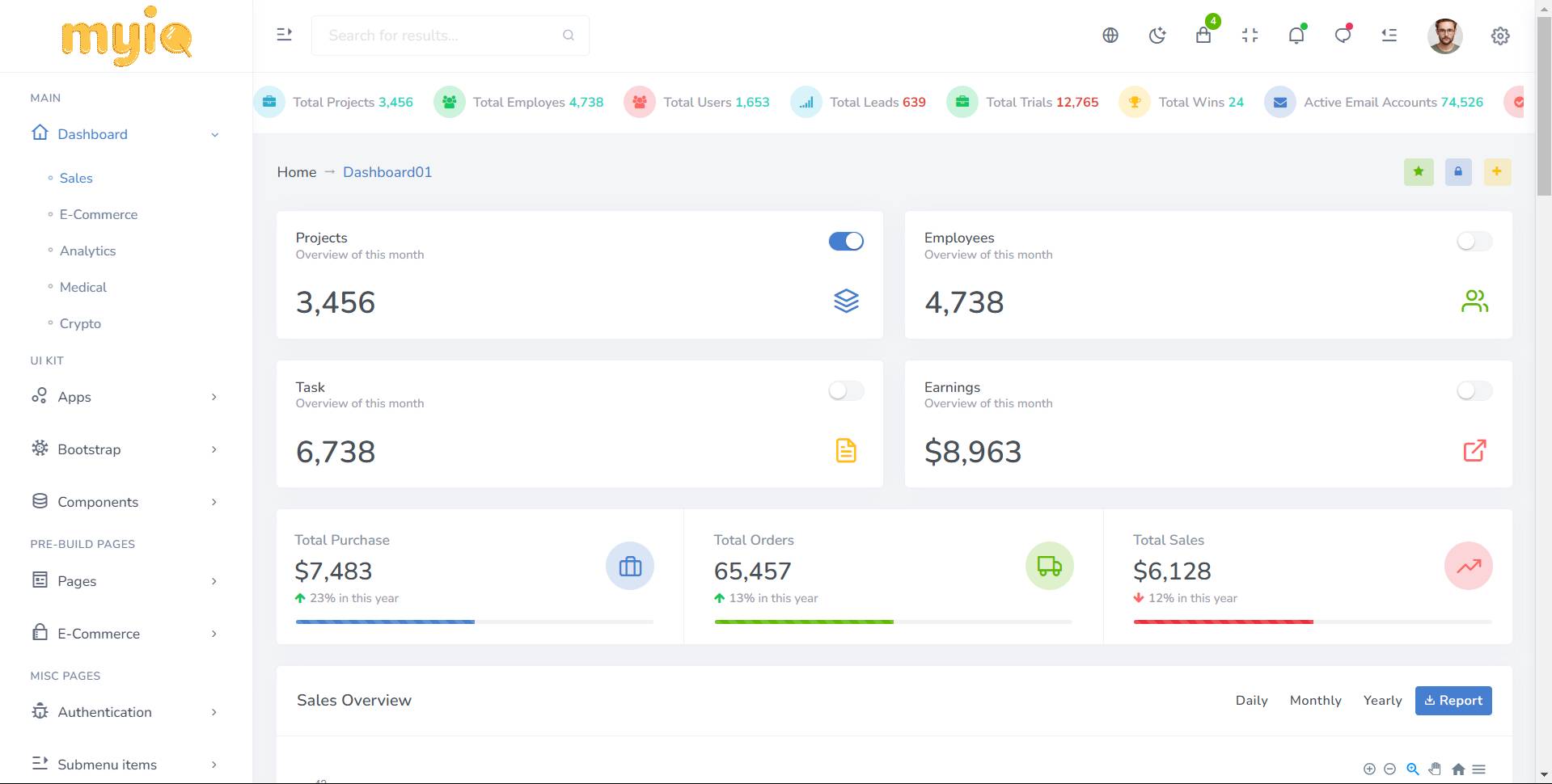The height and width of the screenshot is (784, 1552).
Task: Switch to dark mode via moon icon
Action: (1157, 36)
